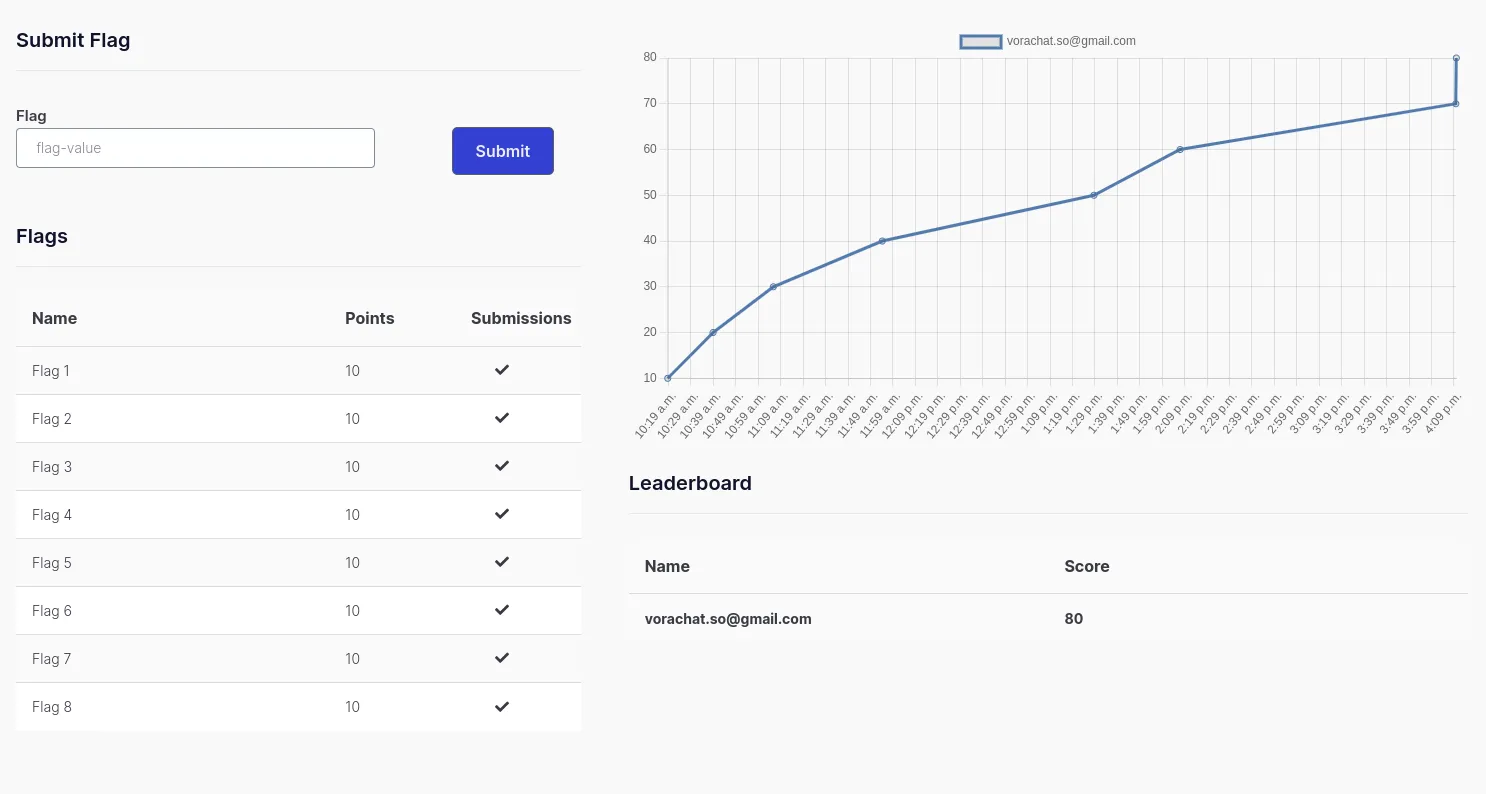Click the checkmark in the Flag 2 row
The image size is (1486, 794).
click(502, 418)
